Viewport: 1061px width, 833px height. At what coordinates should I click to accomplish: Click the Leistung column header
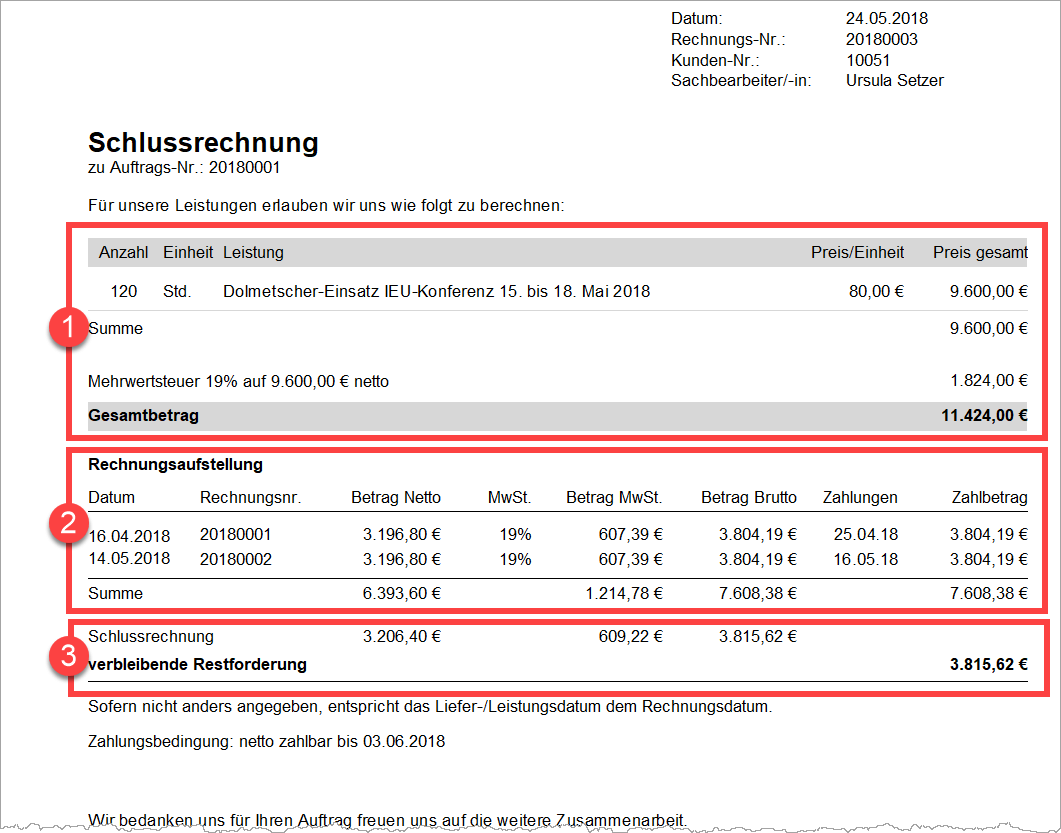click(x=253, y=253)
